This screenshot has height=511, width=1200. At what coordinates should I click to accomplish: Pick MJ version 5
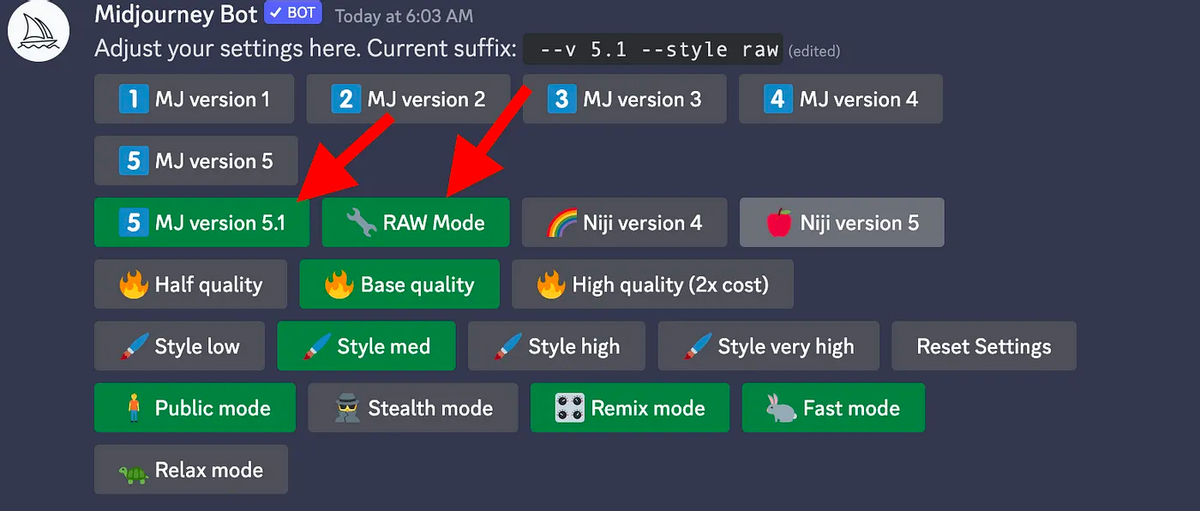[196, 161]
